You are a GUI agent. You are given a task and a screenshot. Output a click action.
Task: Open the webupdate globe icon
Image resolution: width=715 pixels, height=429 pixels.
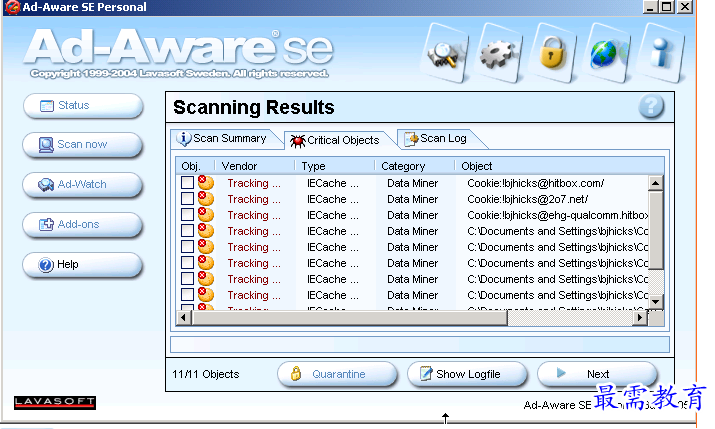(606, 53)
